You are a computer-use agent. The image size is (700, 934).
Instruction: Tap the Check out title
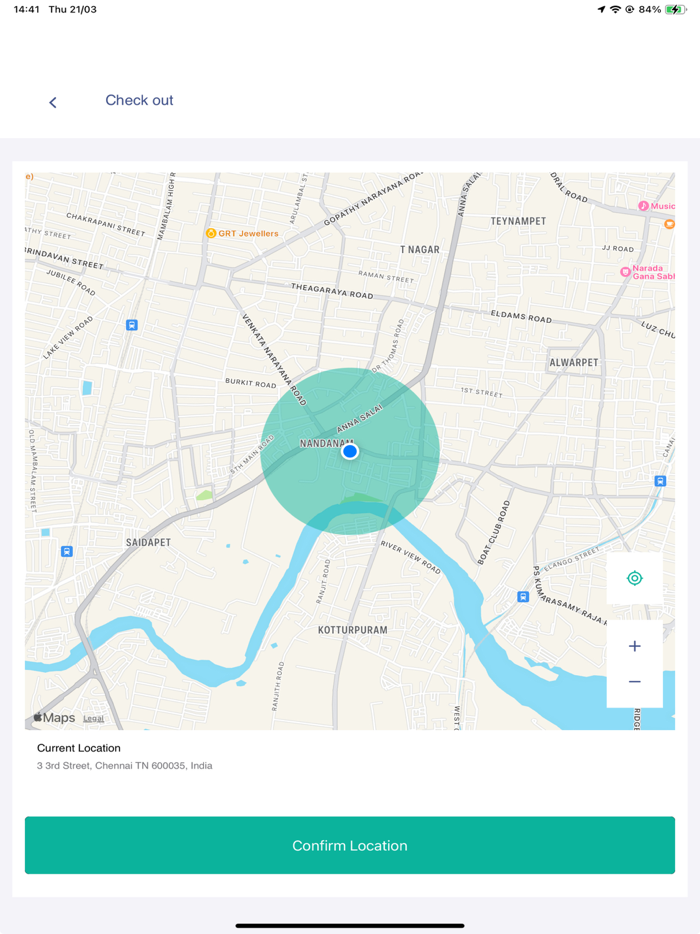tap(139, 100)
